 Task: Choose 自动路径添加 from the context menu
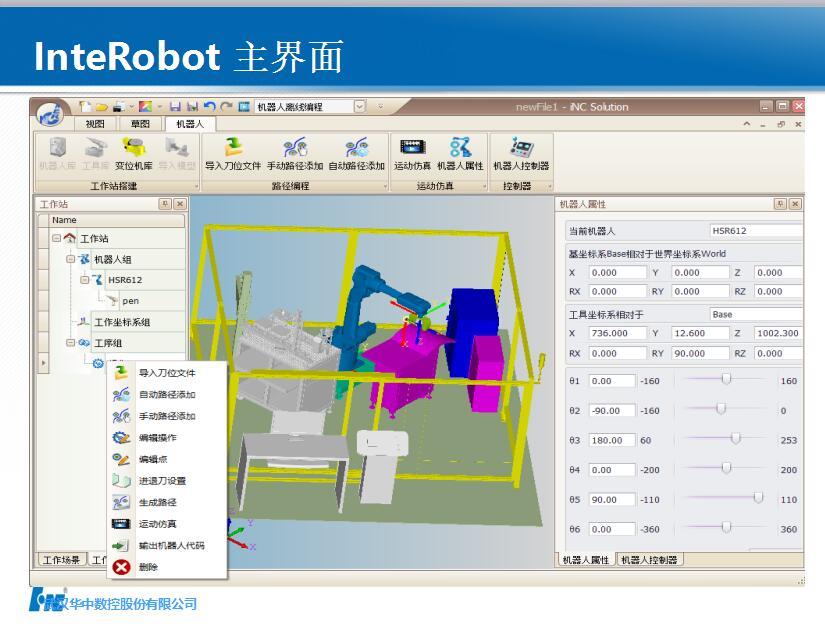pos(167,394)
